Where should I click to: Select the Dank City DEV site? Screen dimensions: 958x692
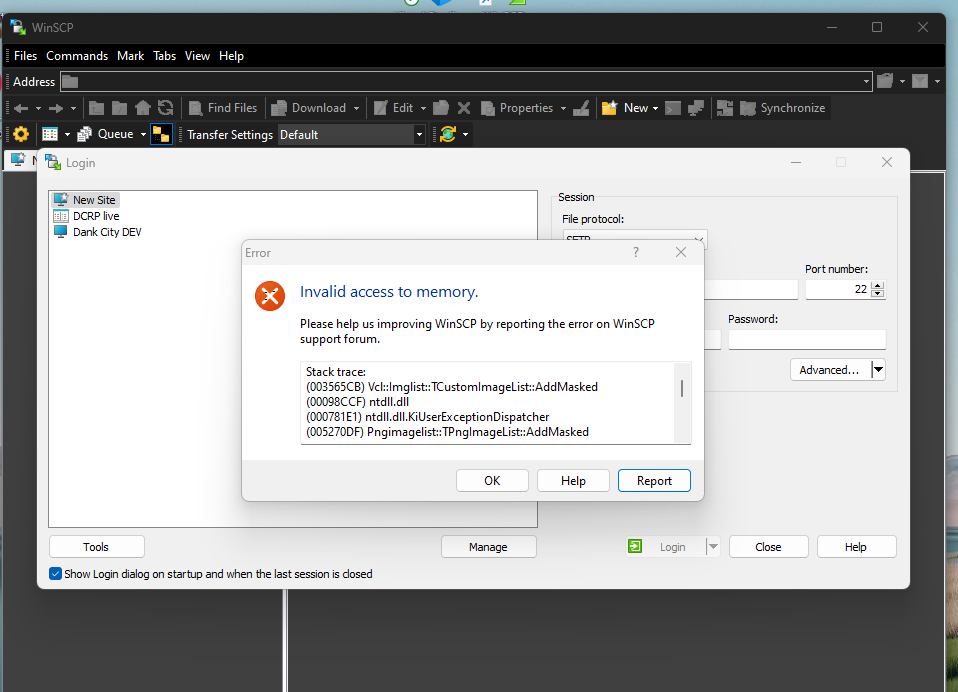[x=106, y=232]
